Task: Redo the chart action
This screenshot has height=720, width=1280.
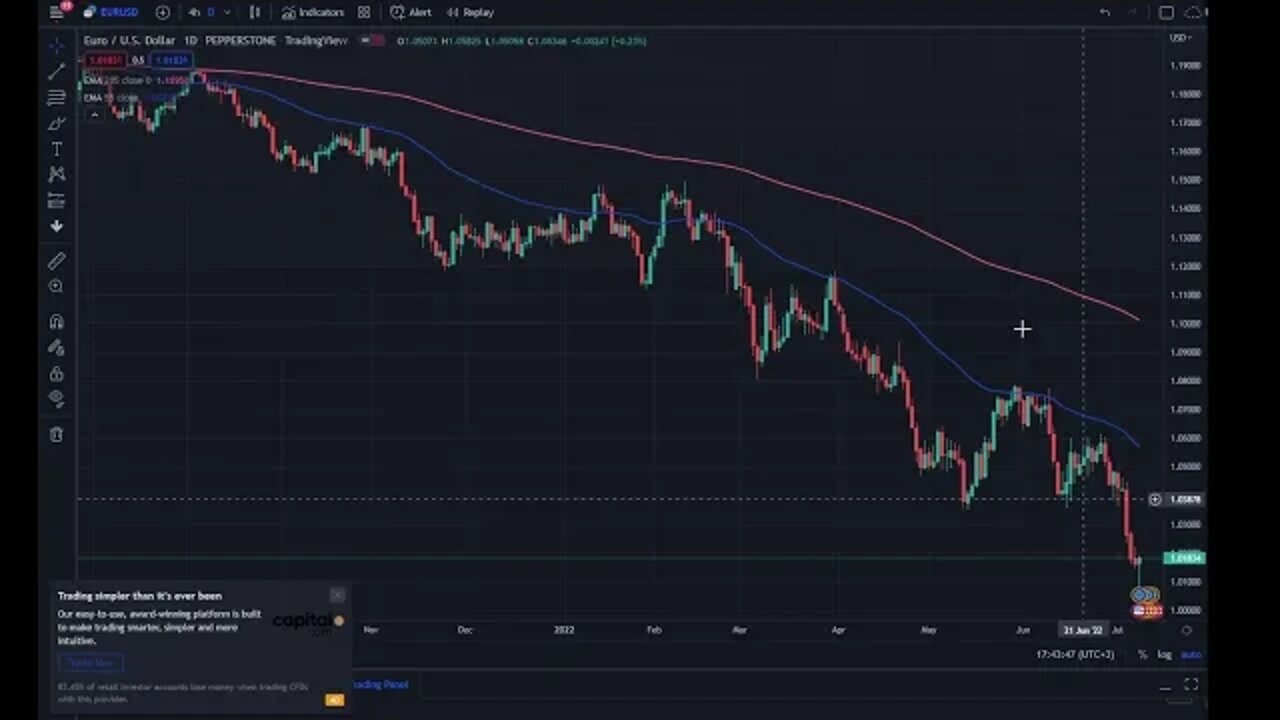Action: tap(1134, 12)
